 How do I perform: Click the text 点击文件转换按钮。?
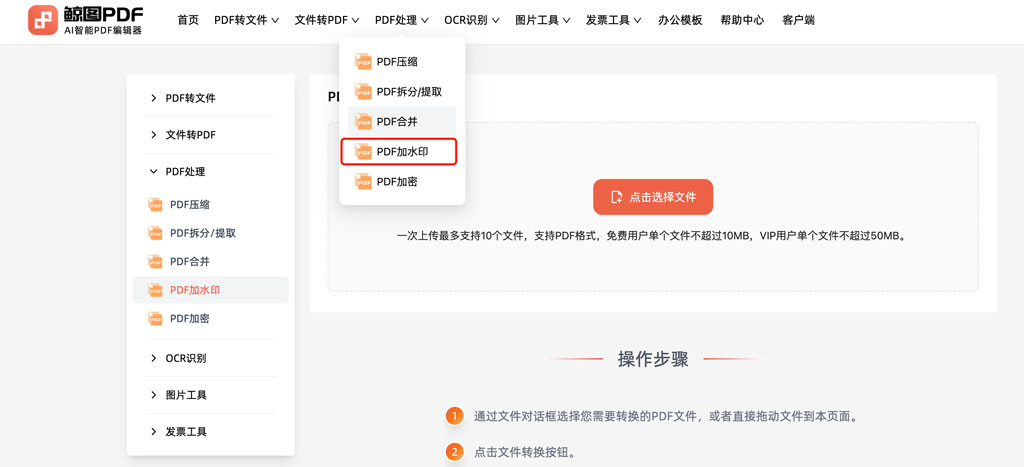coord(525,452)
